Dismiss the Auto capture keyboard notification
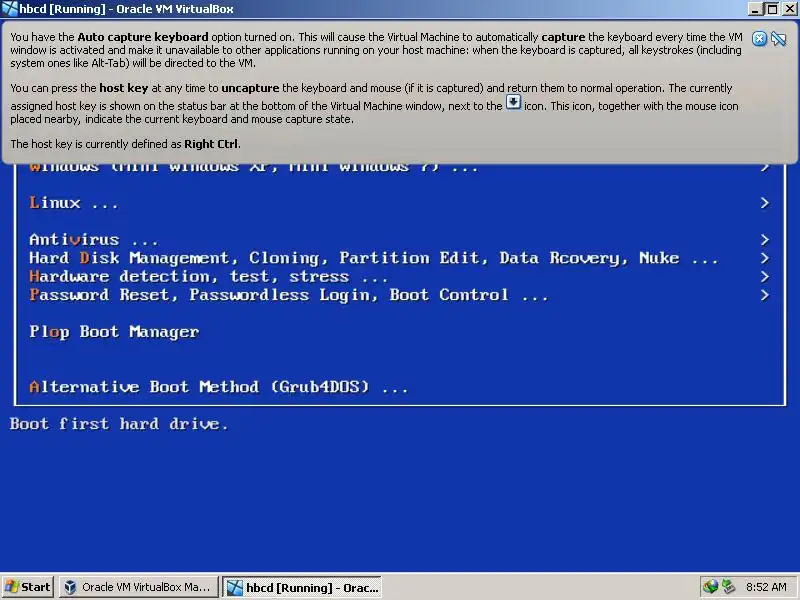This screenshot has width=800, height=600. (x=759, y=38)
